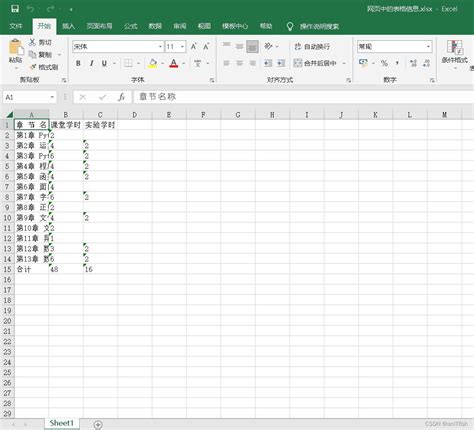The image size is (474, 430).
Task: Click the Copy (复制) button
Action: tap(41, 55)
